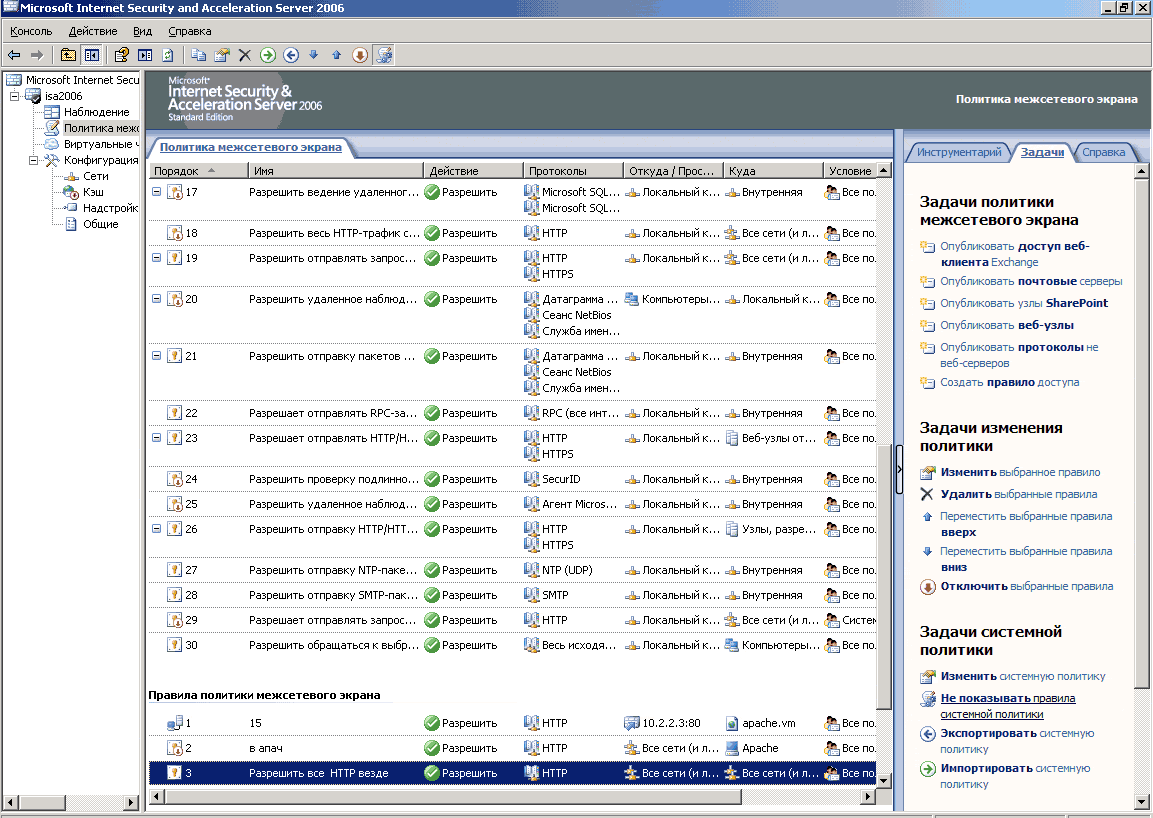The height and width of the screenshot is (818, 1153).
Task: Click Опубликовать веб-узлы link
Action: pos(1007,325)
